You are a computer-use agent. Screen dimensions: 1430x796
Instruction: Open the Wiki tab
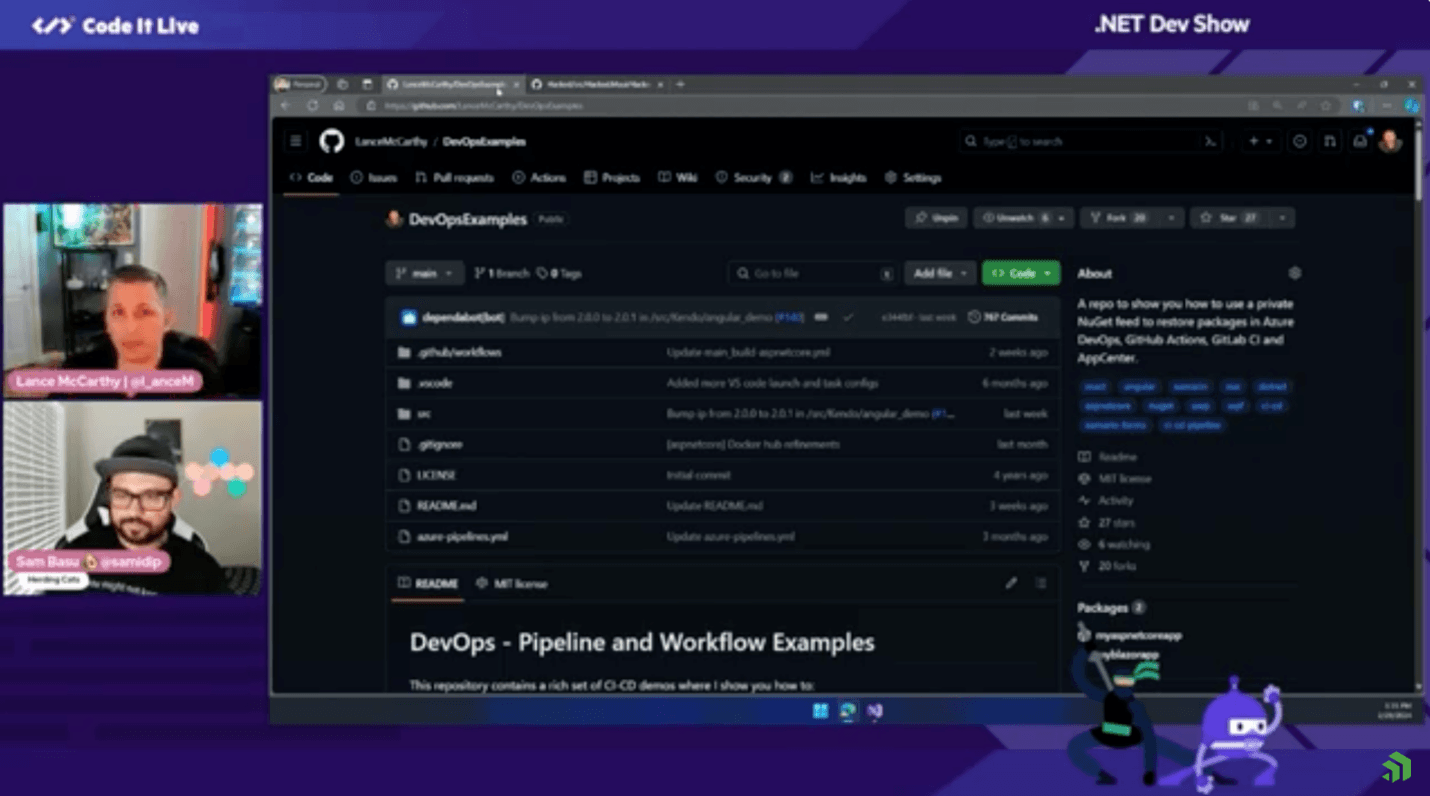pyautogui.click(x=678, y=177)
